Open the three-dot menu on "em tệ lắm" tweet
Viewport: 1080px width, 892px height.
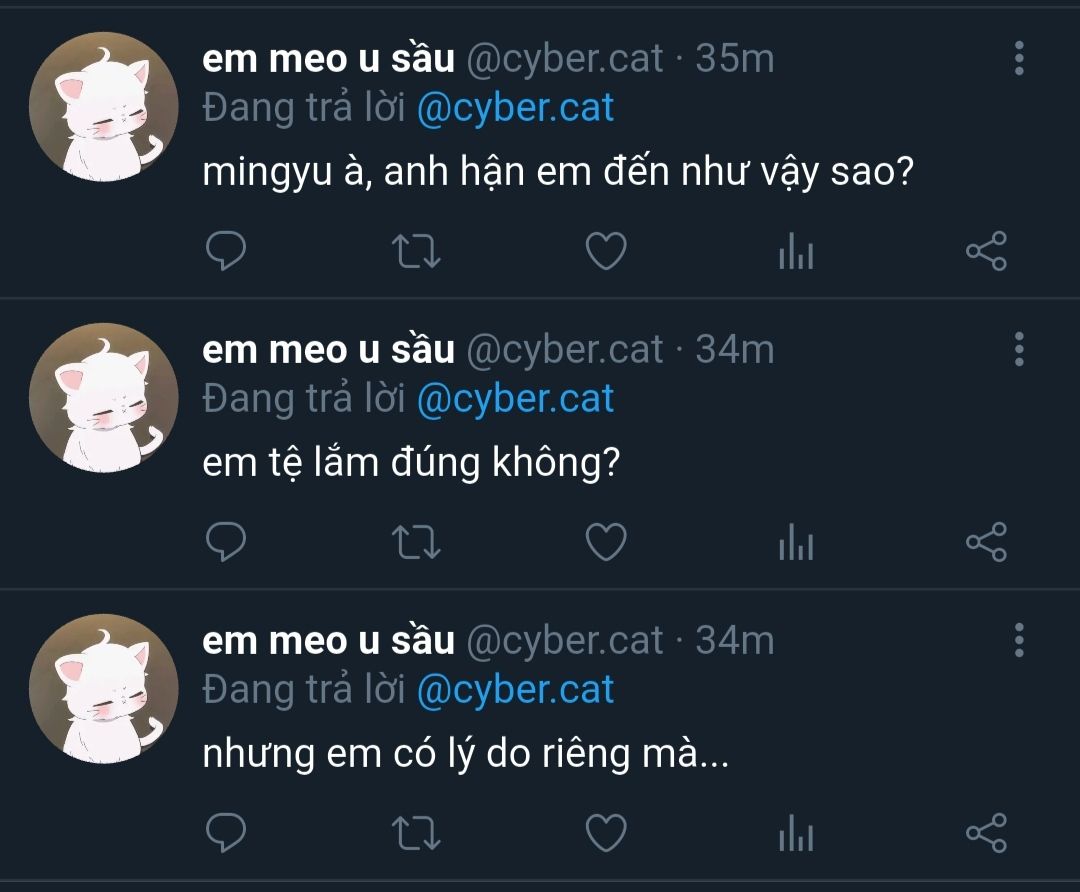click(x=1019, y=349)
